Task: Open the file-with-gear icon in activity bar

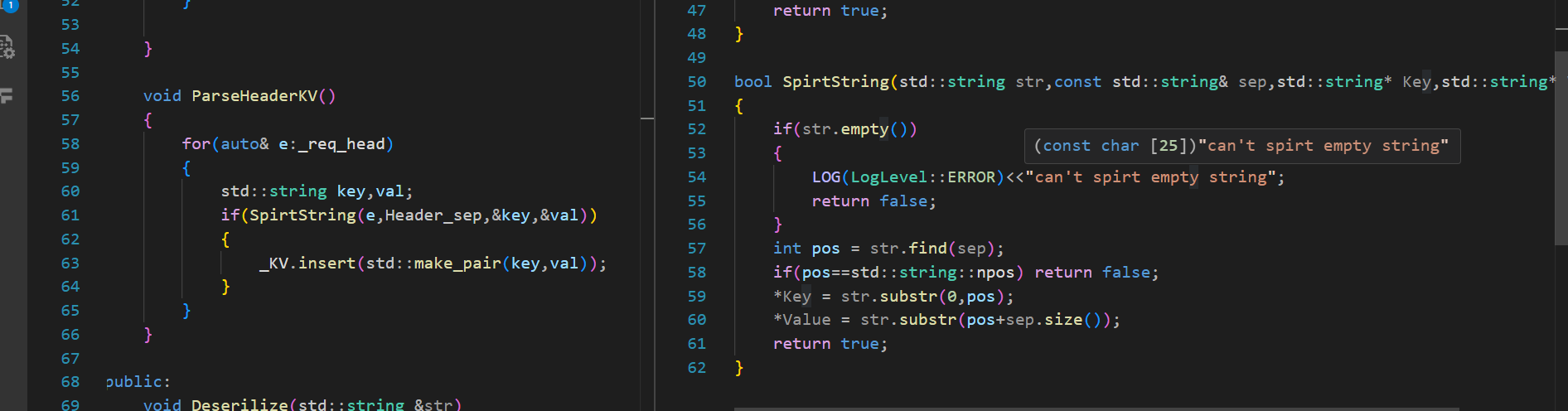Action: pyautogui.click(x=7, y=47)
